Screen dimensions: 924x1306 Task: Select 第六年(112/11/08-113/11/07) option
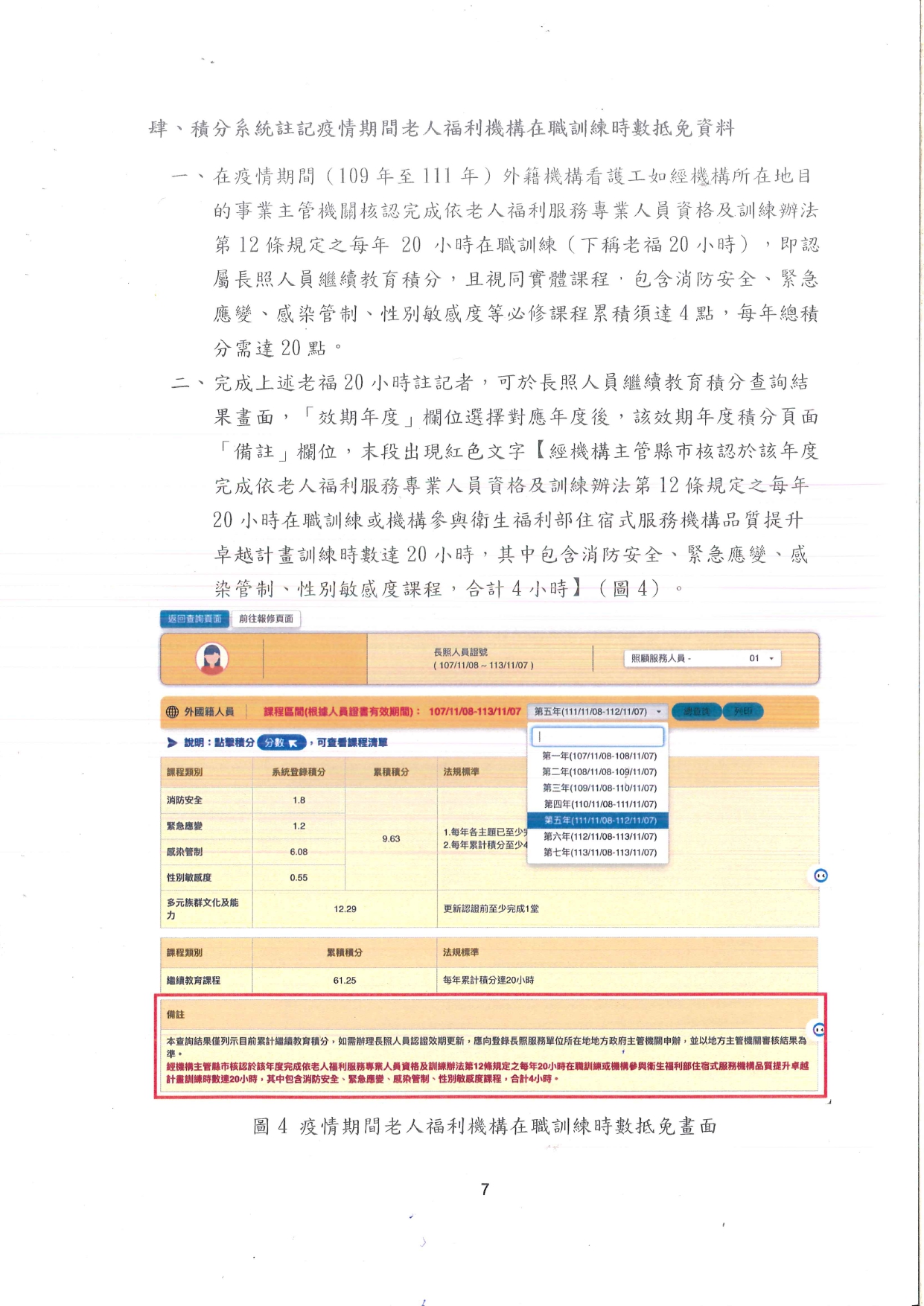(599, 836)
